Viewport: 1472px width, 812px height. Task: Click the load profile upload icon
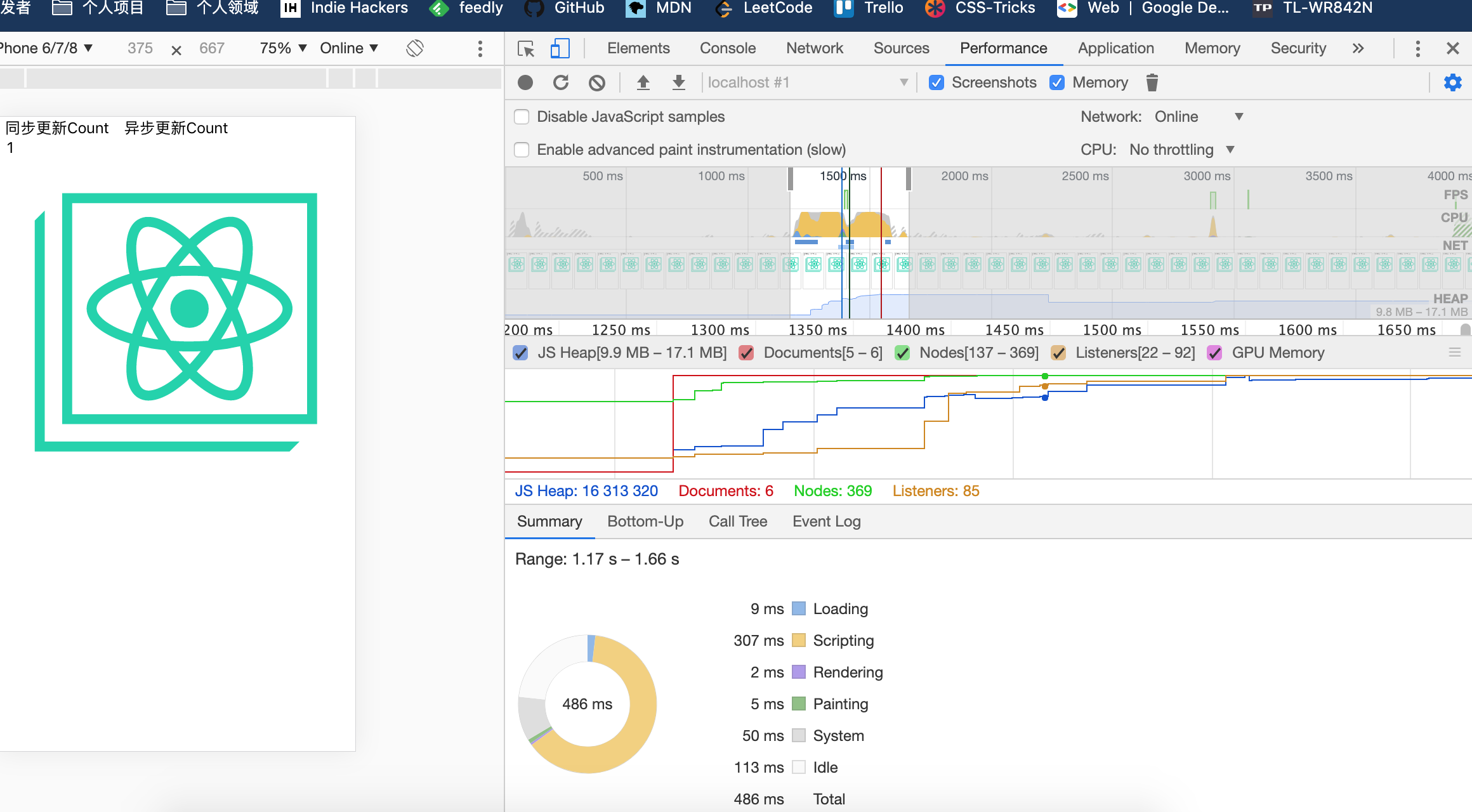pos(643,82)
